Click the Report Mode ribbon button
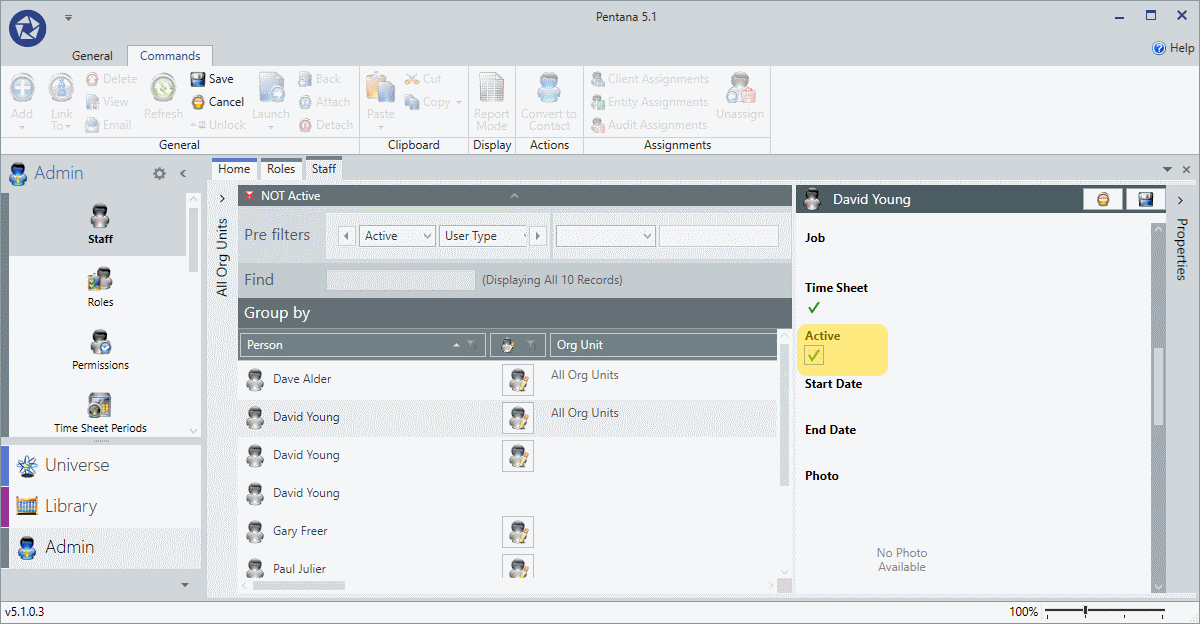Image resolution: width=1200 pixels, height=624 pixels. [x=491, y=100]
